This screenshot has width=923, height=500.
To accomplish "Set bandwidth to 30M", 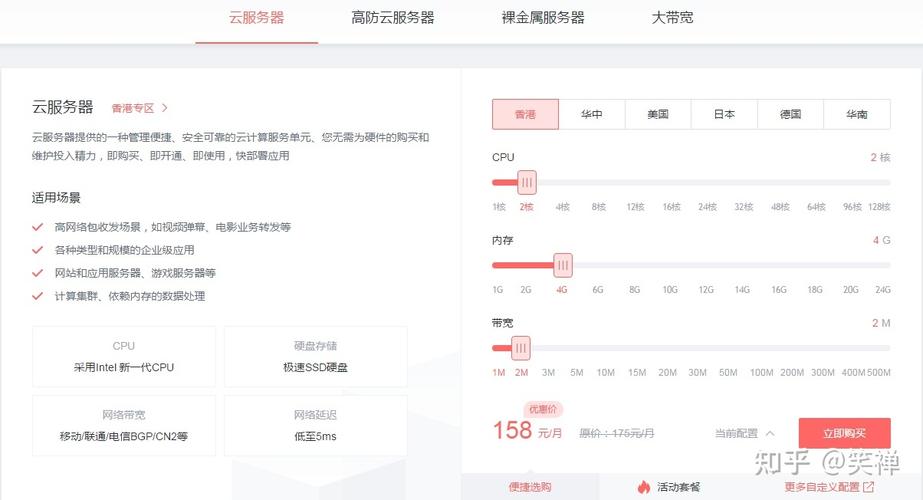I will coord(698,373).
